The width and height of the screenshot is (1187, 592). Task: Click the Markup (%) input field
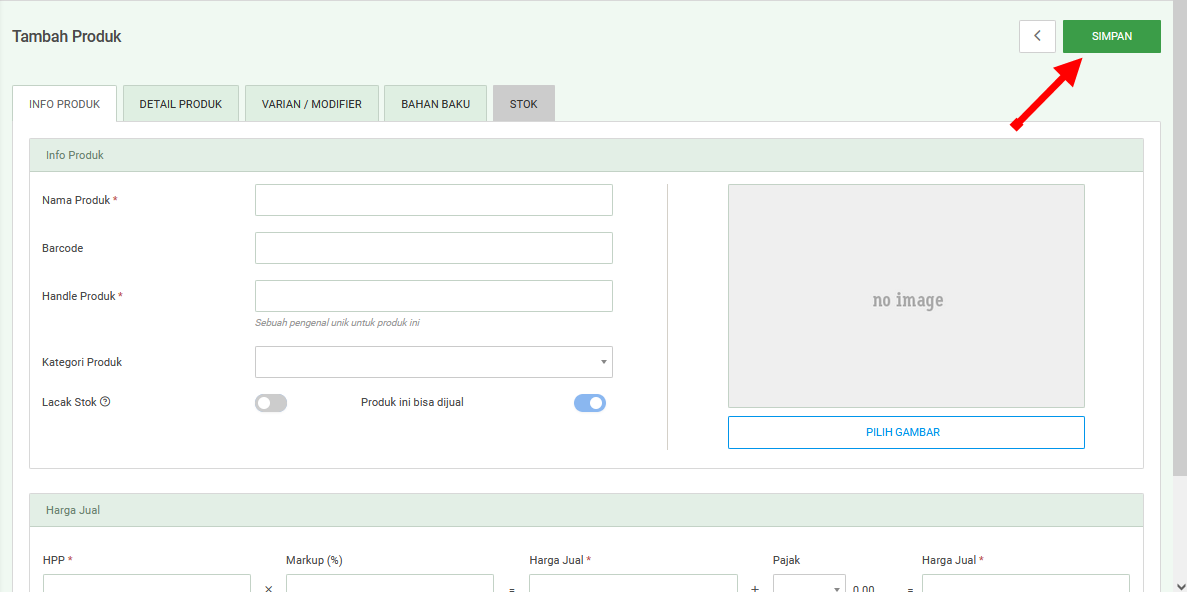pos(389,584)
